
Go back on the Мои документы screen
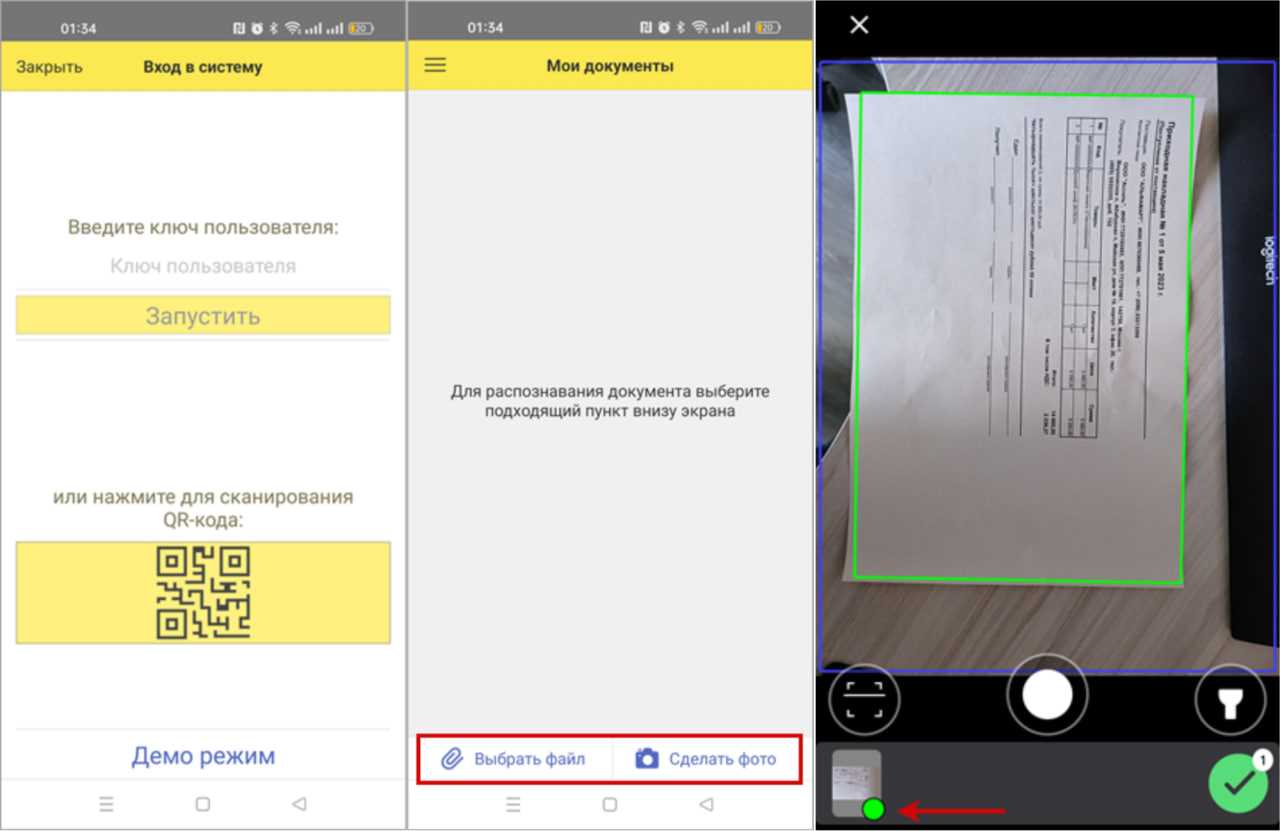(706, 804)
